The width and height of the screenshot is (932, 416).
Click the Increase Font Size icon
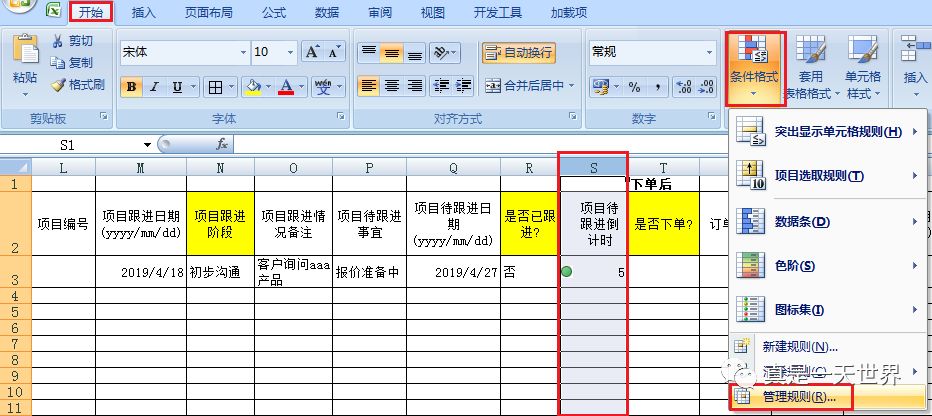(311, 52)
